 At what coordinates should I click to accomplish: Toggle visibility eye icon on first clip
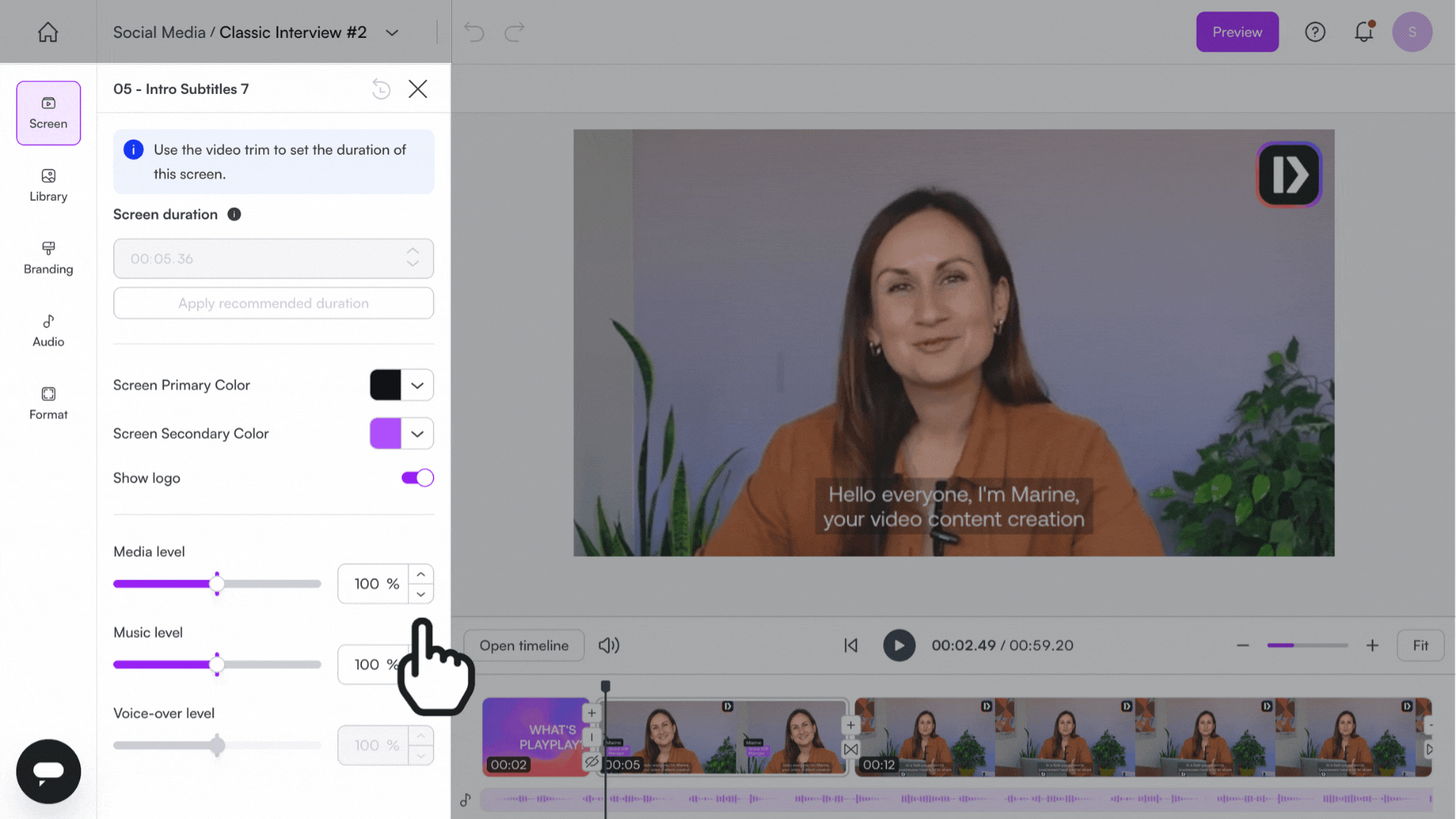(x=591, y=761)
